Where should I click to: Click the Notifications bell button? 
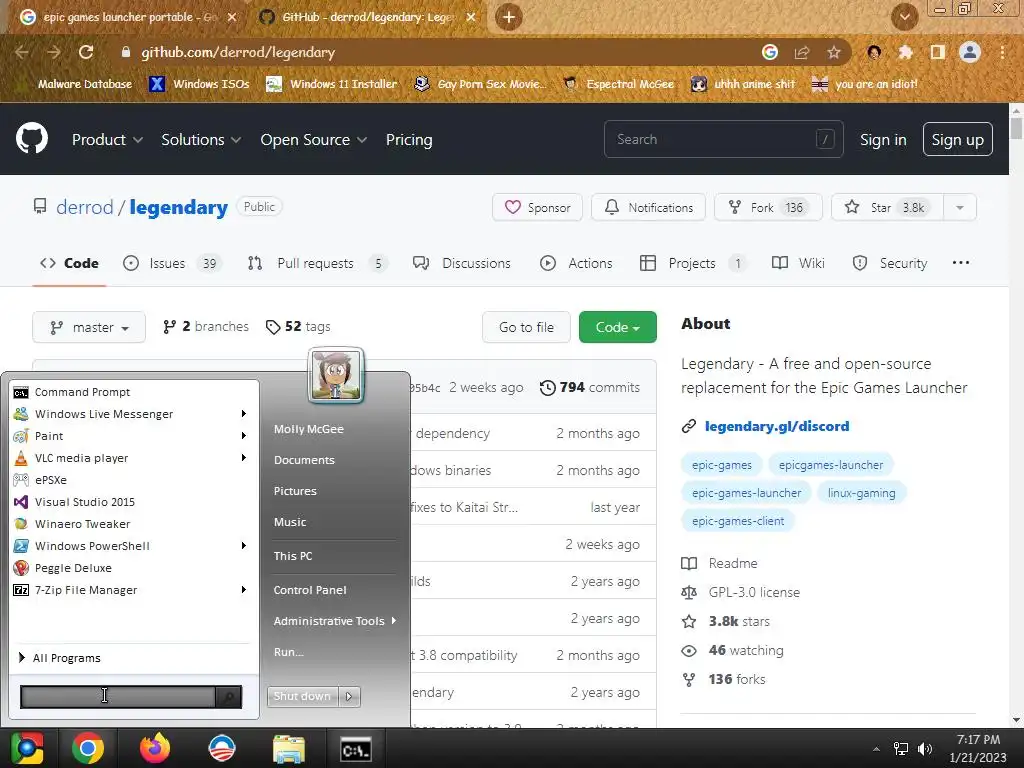point(648,208)
